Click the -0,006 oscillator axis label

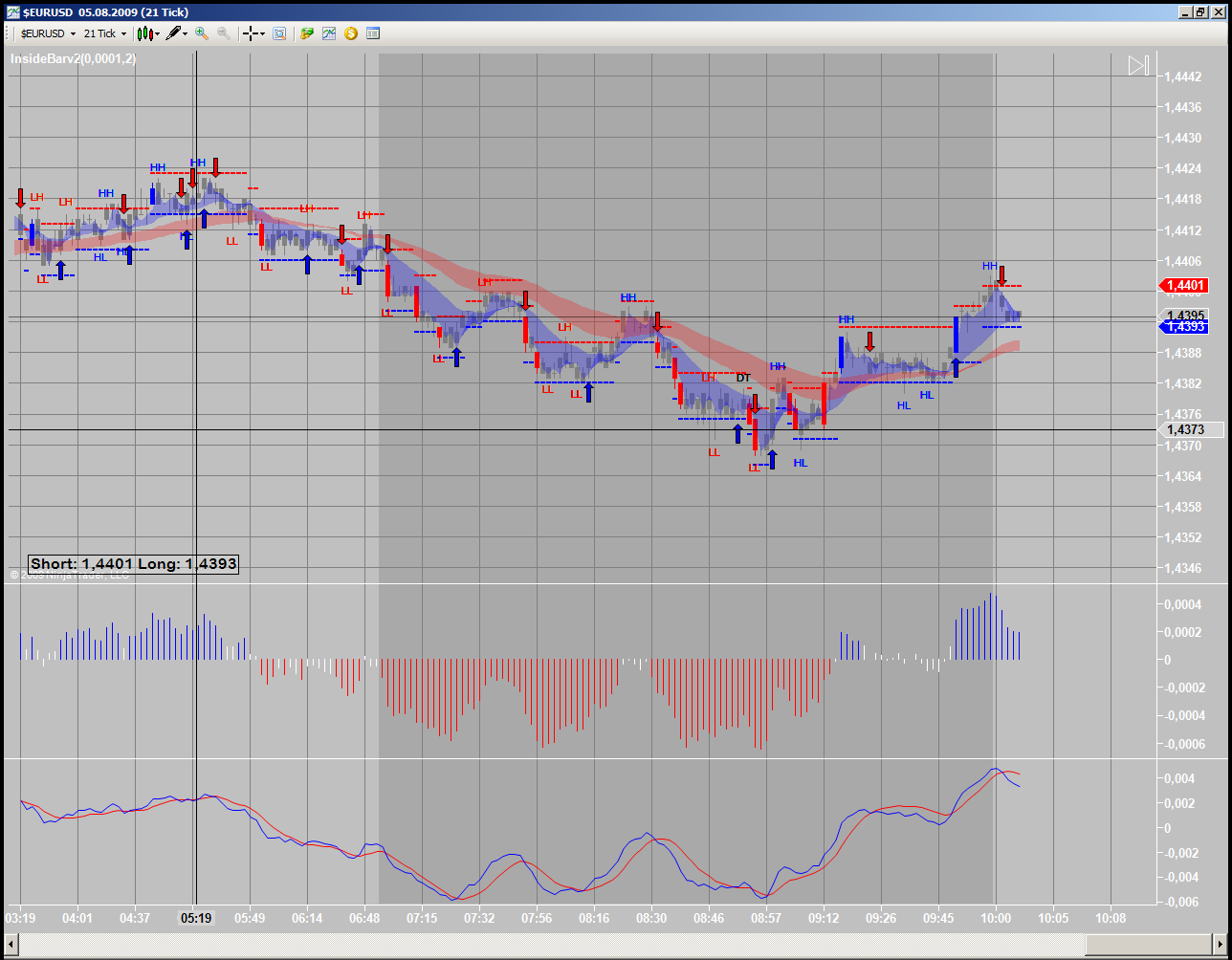point(1182,902)
